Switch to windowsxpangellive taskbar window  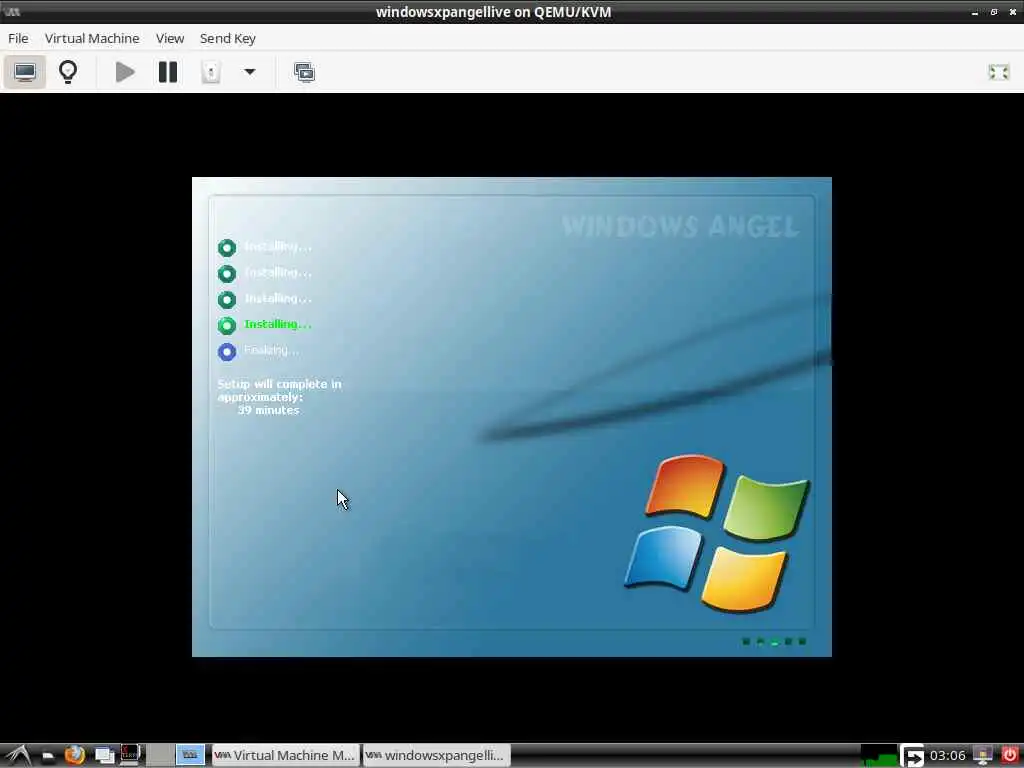click(x=436, y=756)
